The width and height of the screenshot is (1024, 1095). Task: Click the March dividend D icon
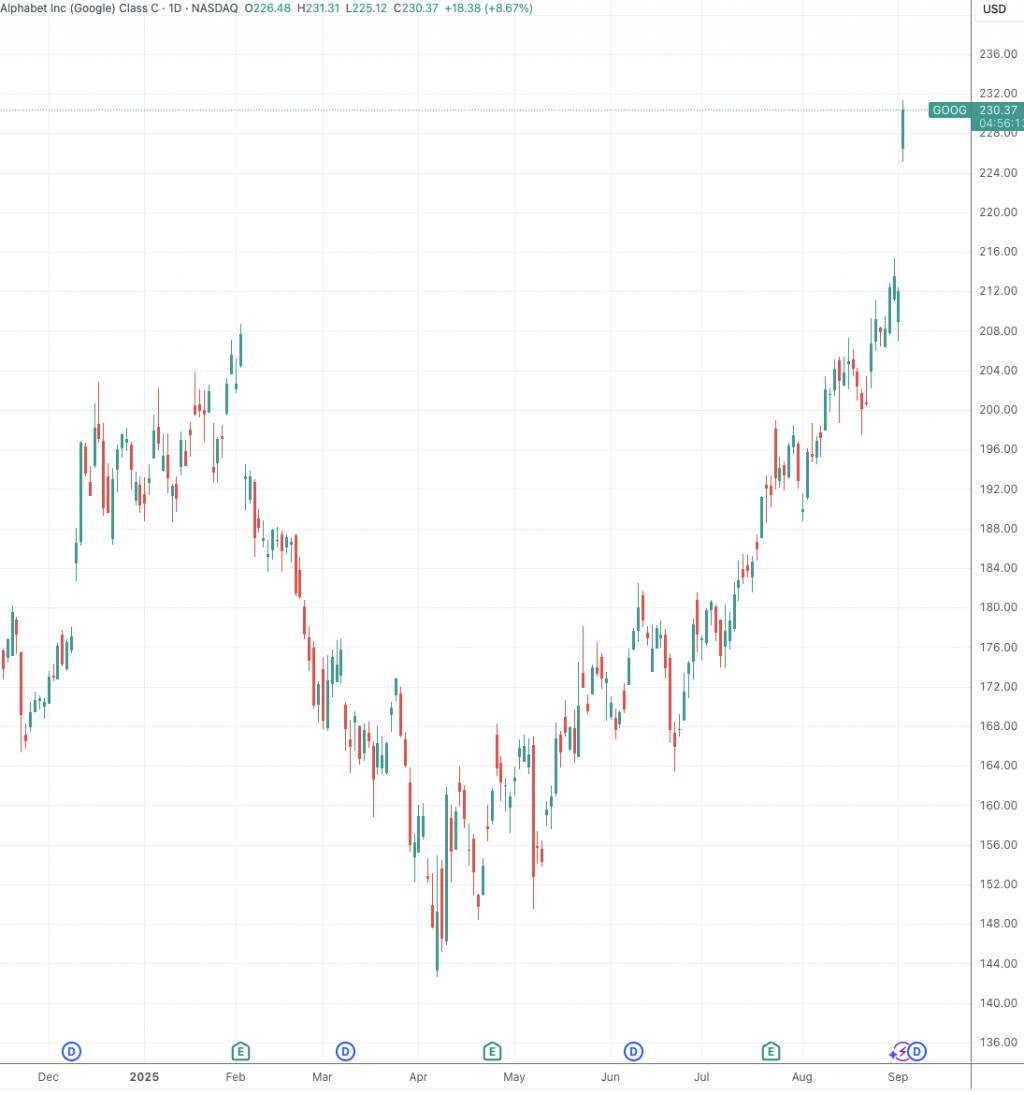pos(345,1051)
